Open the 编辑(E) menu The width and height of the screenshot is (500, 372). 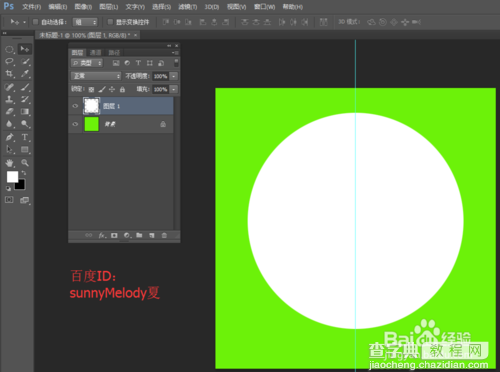tap(58, 7)
